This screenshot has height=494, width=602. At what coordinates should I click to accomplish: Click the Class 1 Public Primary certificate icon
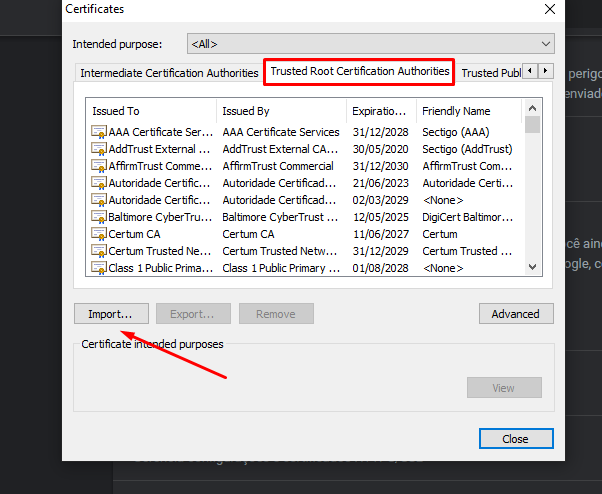99,268
